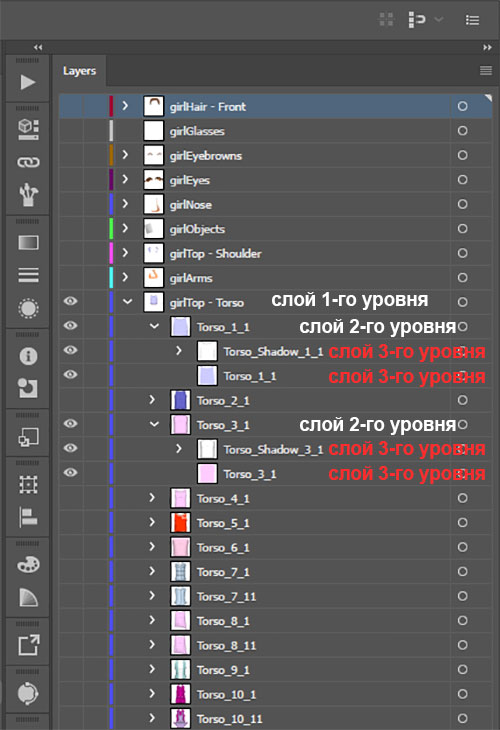Expand the girlHair - Front layer
This screenshot has width=500, height=730.
point(125,106)
